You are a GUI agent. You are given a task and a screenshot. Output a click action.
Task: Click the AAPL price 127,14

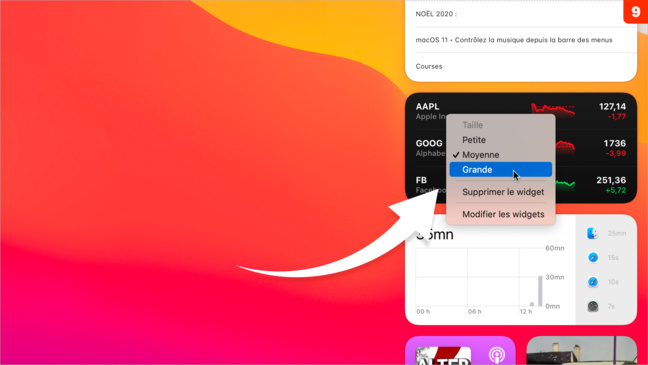(x=612, y=107)
